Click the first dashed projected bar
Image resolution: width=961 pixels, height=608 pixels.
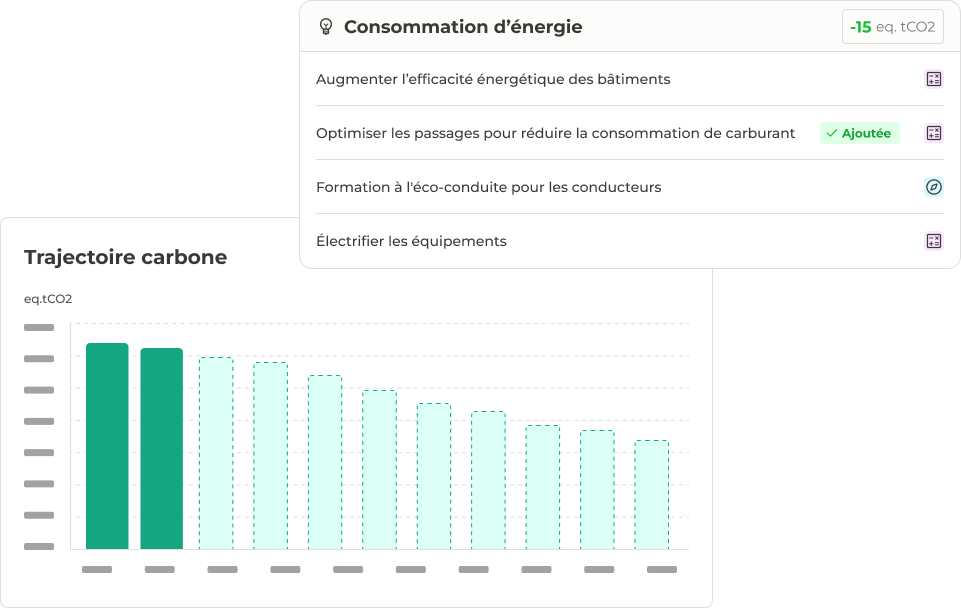tap(216, 453)
